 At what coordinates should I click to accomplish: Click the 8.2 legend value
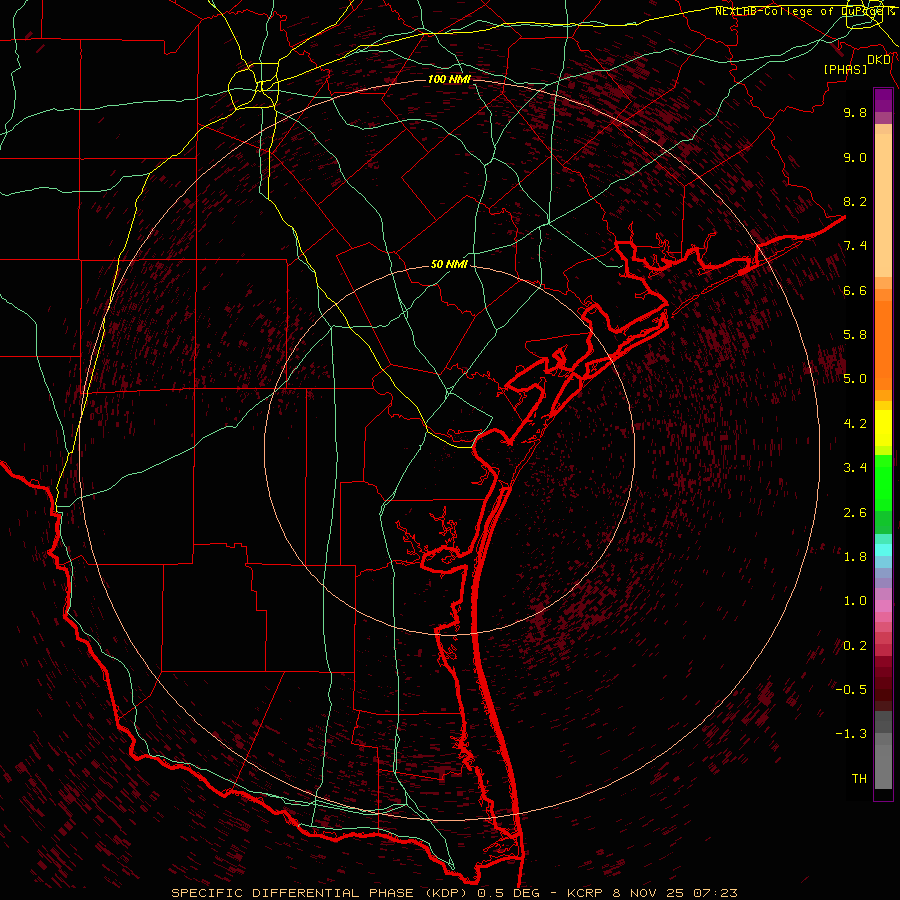point(855,201)
